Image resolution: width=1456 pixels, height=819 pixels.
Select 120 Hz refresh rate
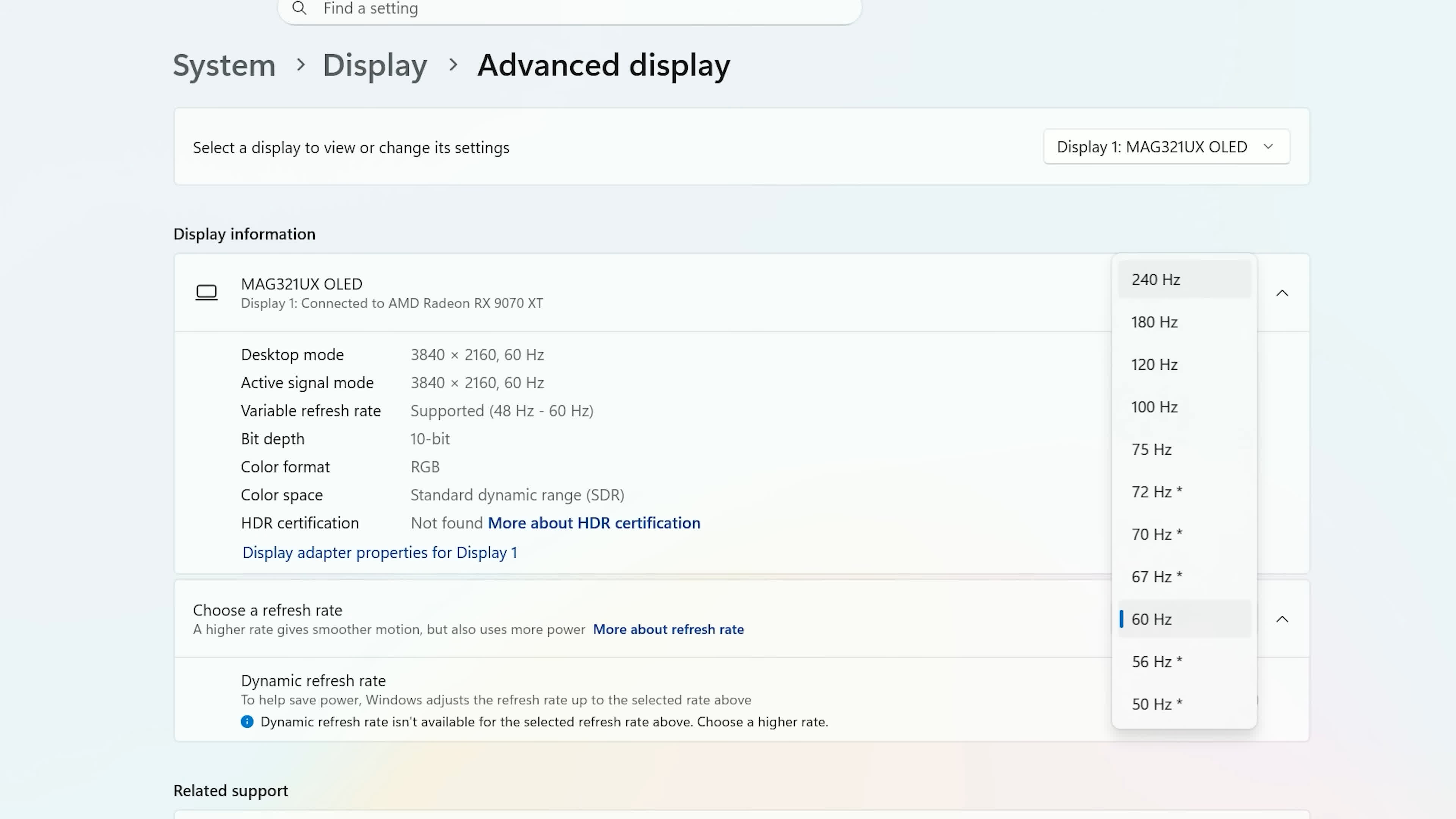(1184, 364)
